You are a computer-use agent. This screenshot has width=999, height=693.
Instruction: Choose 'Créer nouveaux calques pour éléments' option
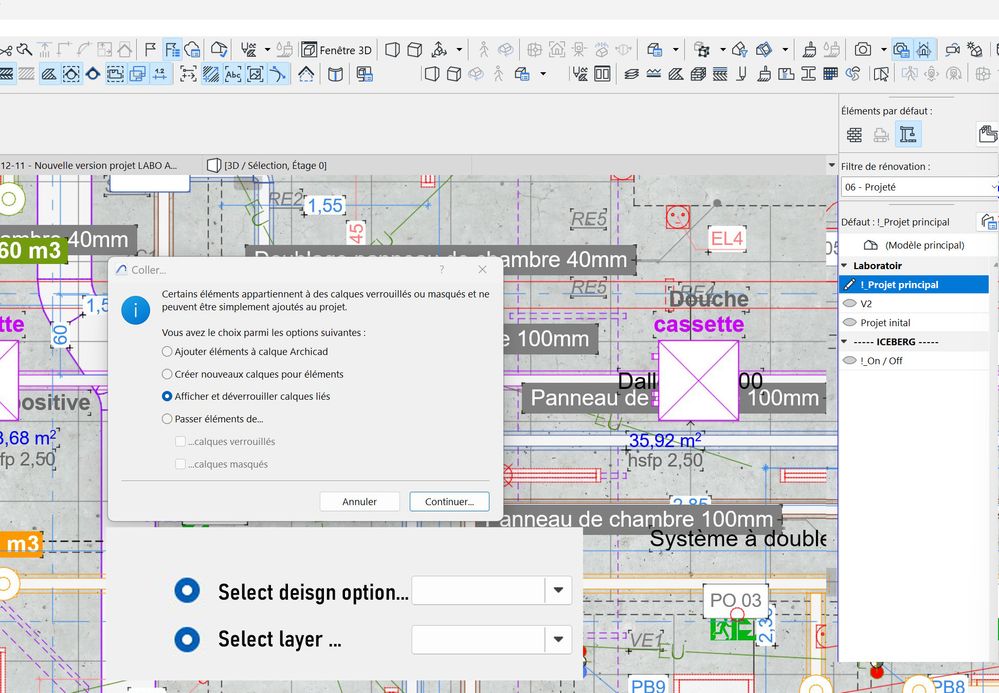[x=167, y=374]
